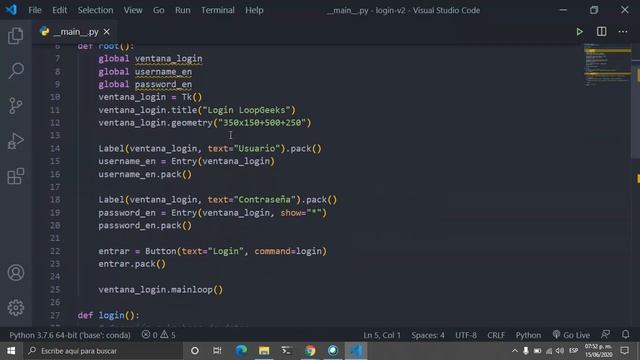This screenshot has height=360, width=640.
Task: Open the Manage gear icon
Action: [x=16, y=307]
